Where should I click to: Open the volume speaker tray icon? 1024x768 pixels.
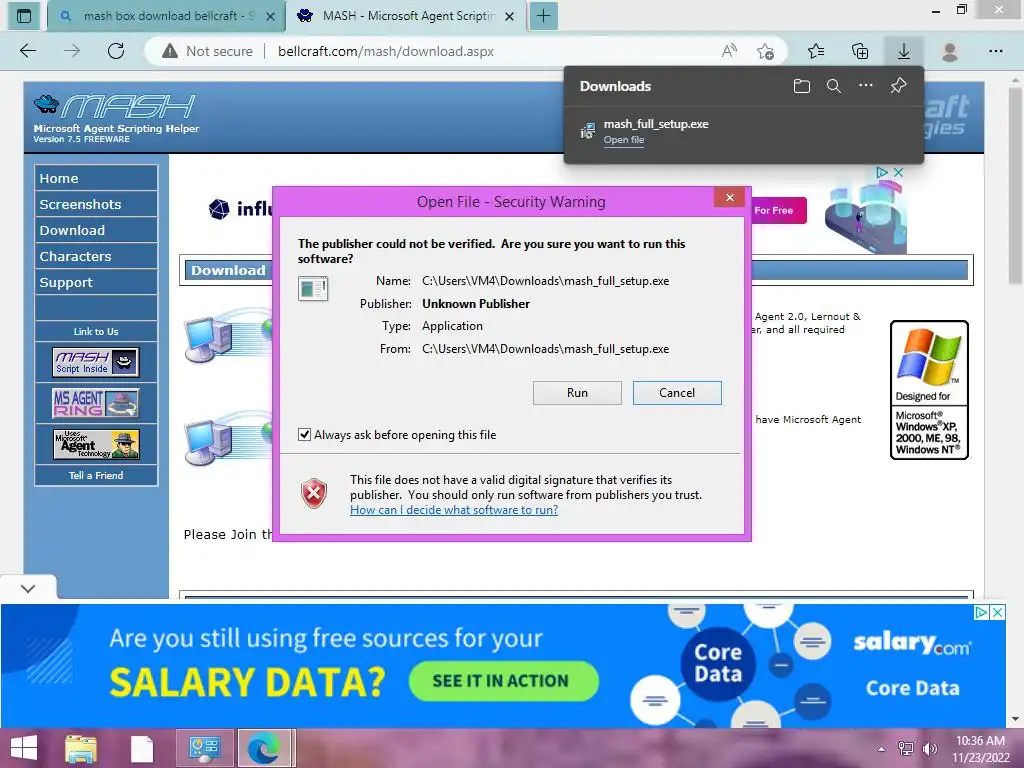click(x=929, y=748)
